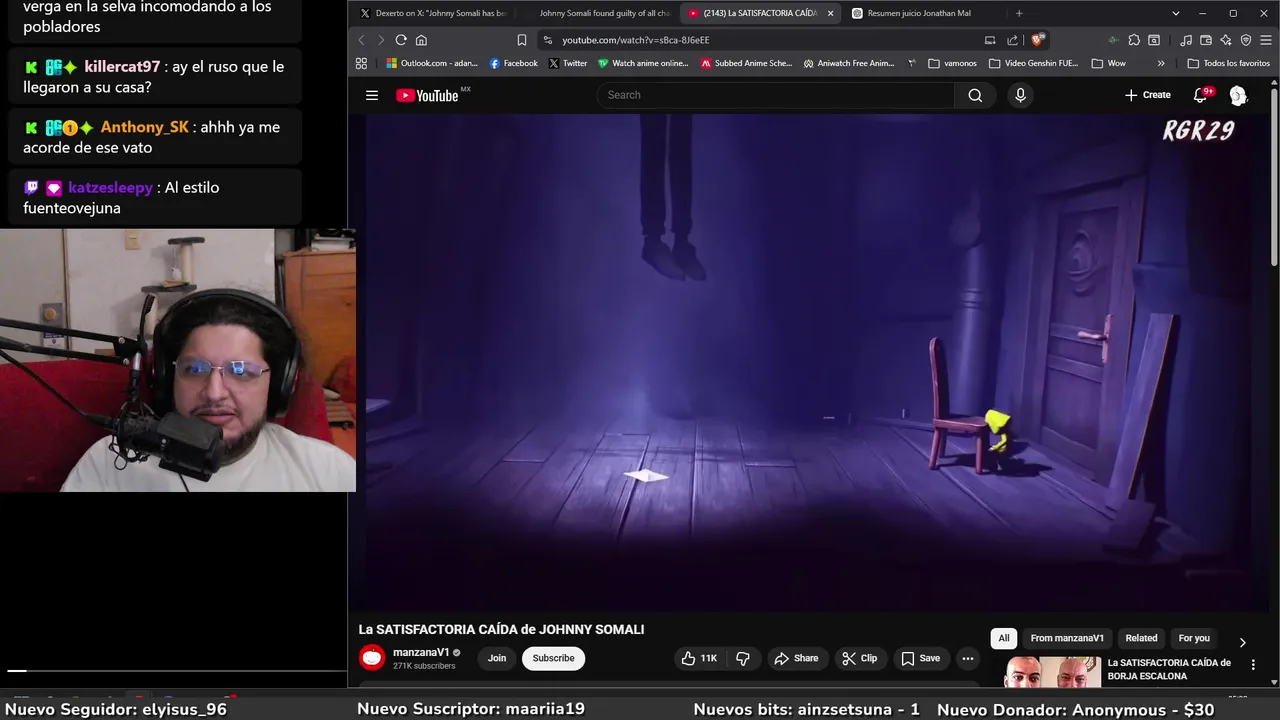Open more actions for the video

pyautogui.click(x=967, y=658)
